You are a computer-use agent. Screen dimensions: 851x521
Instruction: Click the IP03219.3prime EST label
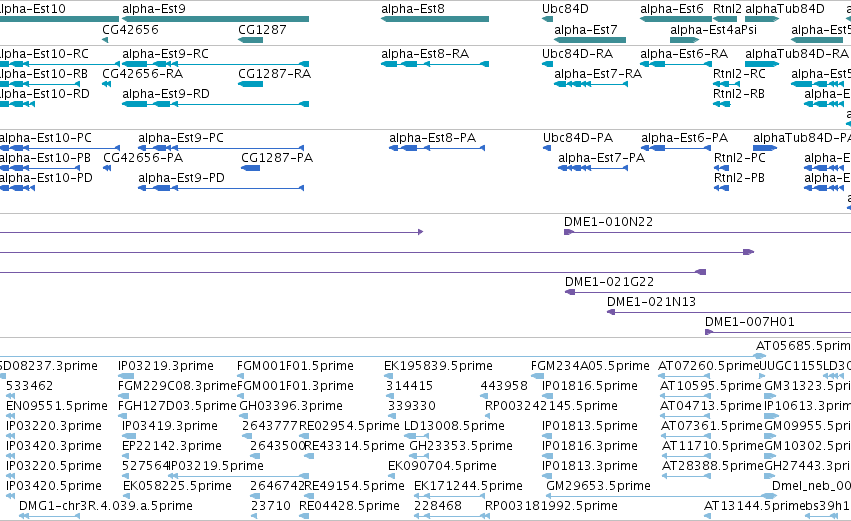pos(166,366)
